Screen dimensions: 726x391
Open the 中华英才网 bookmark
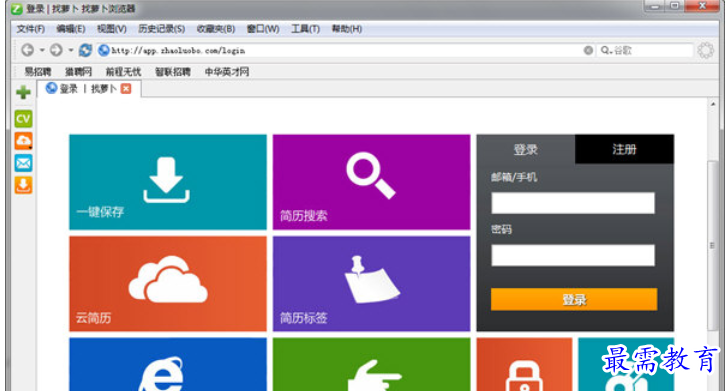[227, 72]
